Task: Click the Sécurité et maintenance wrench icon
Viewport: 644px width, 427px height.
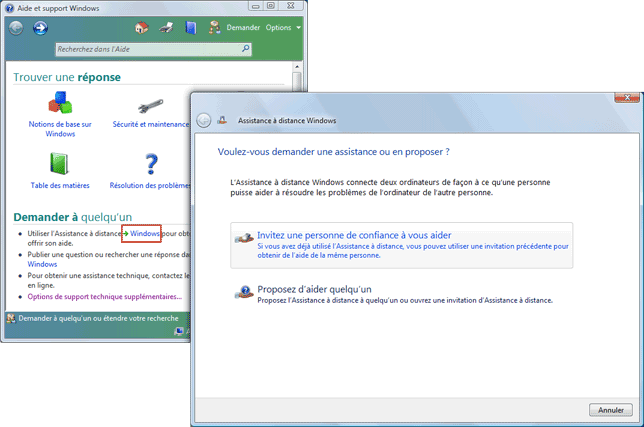Action: 151,106
